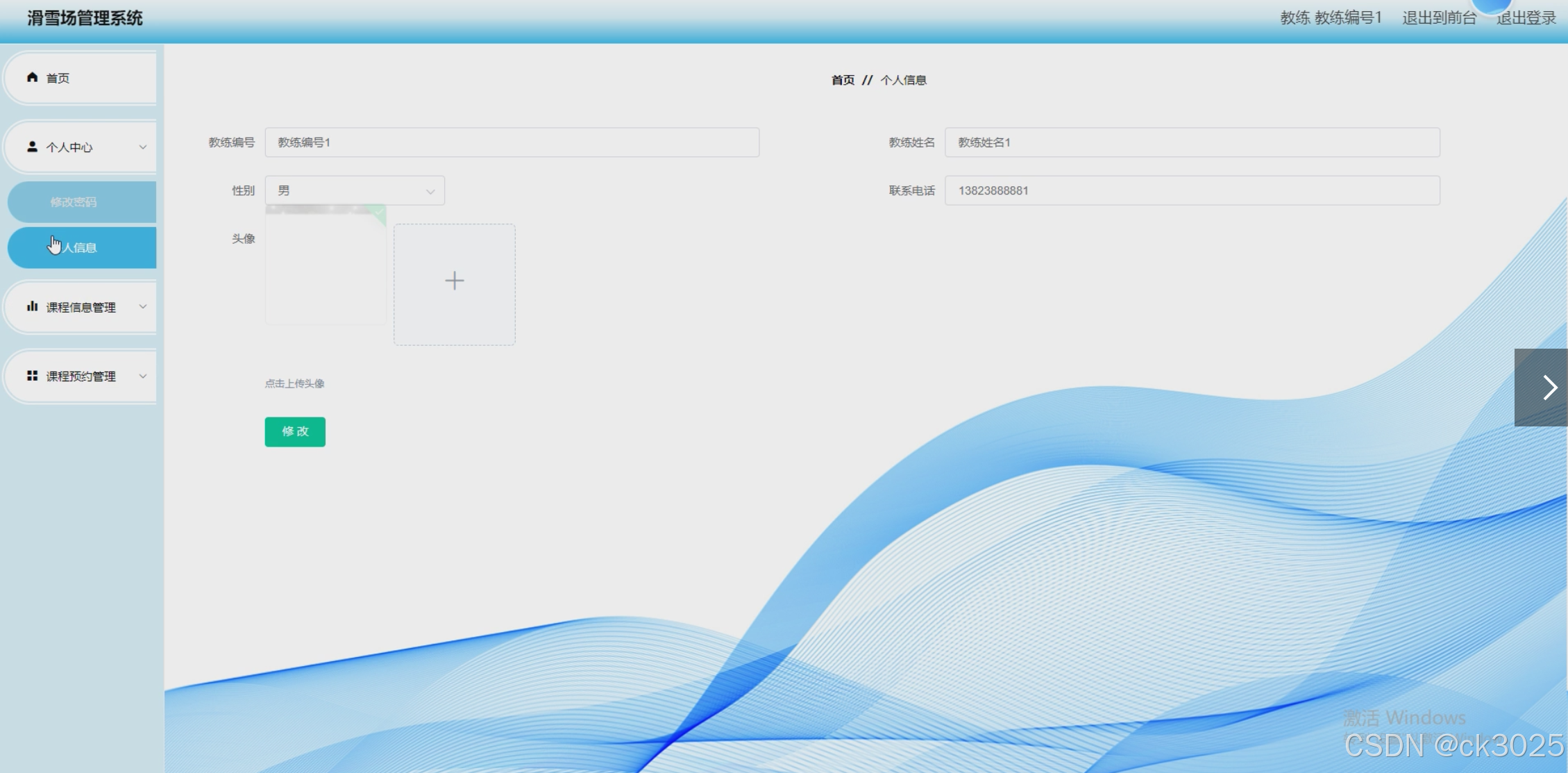The image size is (1568, 773).
Task: Click the right arrow on screen edge
Action: (x=1549, y=388)
